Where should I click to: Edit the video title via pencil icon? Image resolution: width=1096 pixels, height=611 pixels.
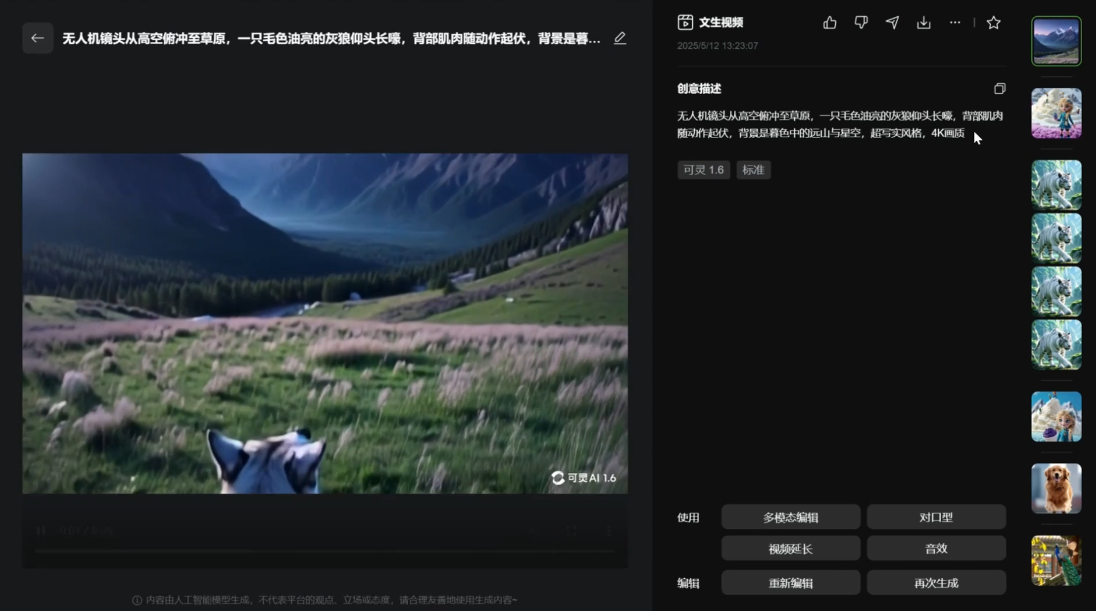[620, 37]
